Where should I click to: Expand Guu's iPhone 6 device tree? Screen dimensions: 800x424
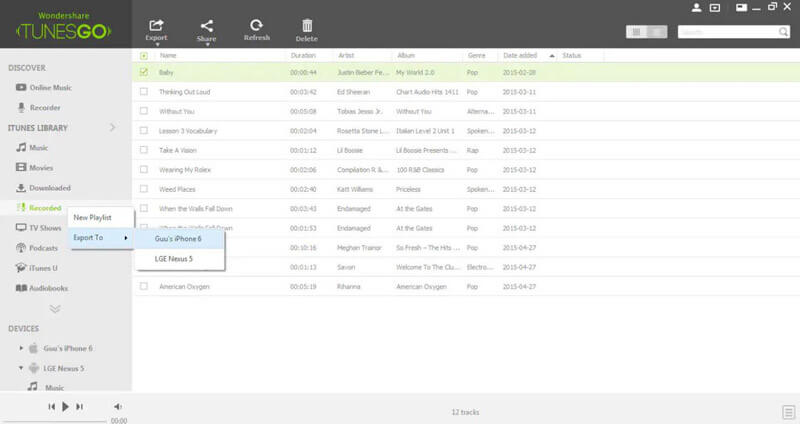[x=21, y=348]
